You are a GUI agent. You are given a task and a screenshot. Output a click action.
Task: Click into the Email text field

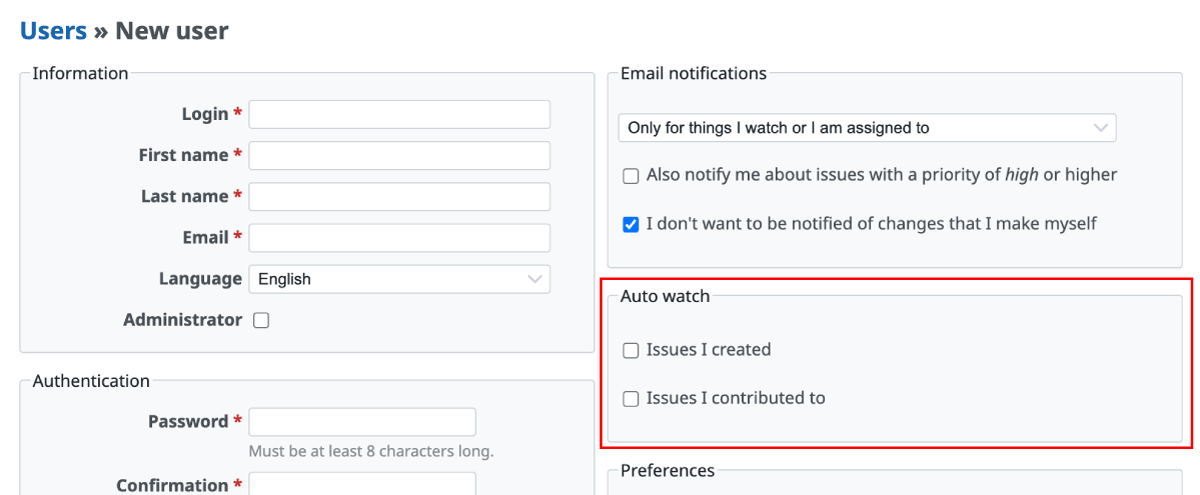point(399,238)
